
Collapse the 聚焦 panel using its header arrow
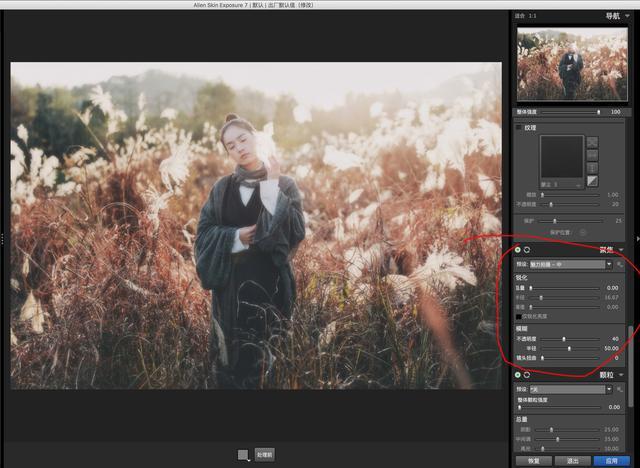tap(621, 250)
